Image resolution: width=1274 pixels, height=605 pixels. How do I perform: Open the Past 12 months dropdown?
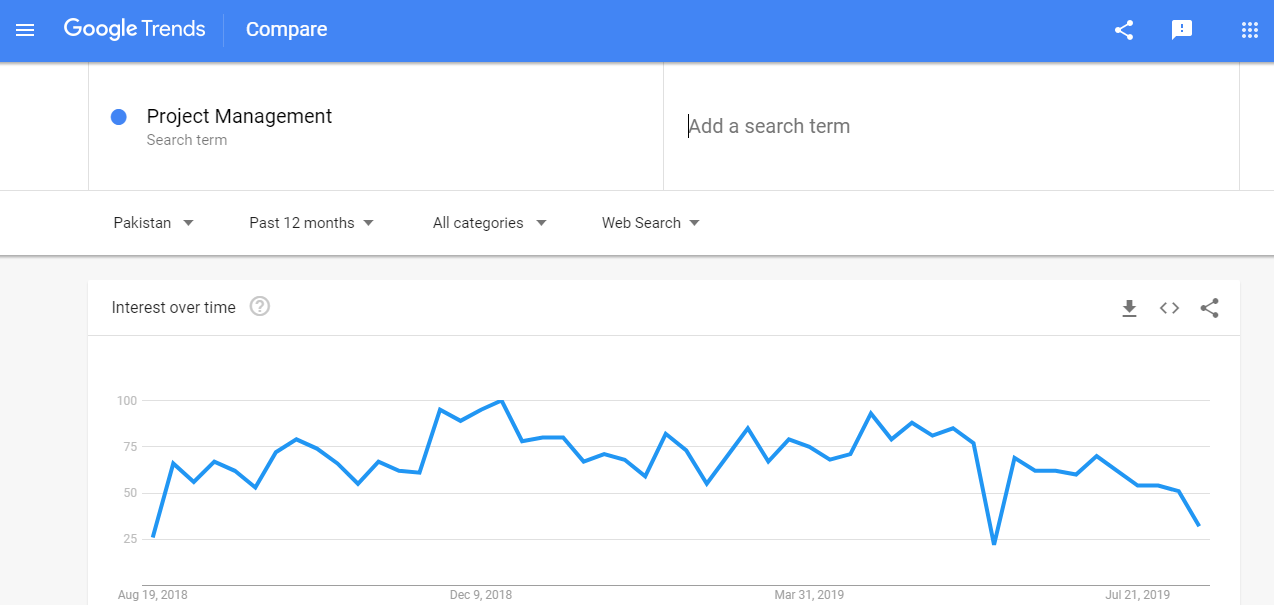[311, 223]
